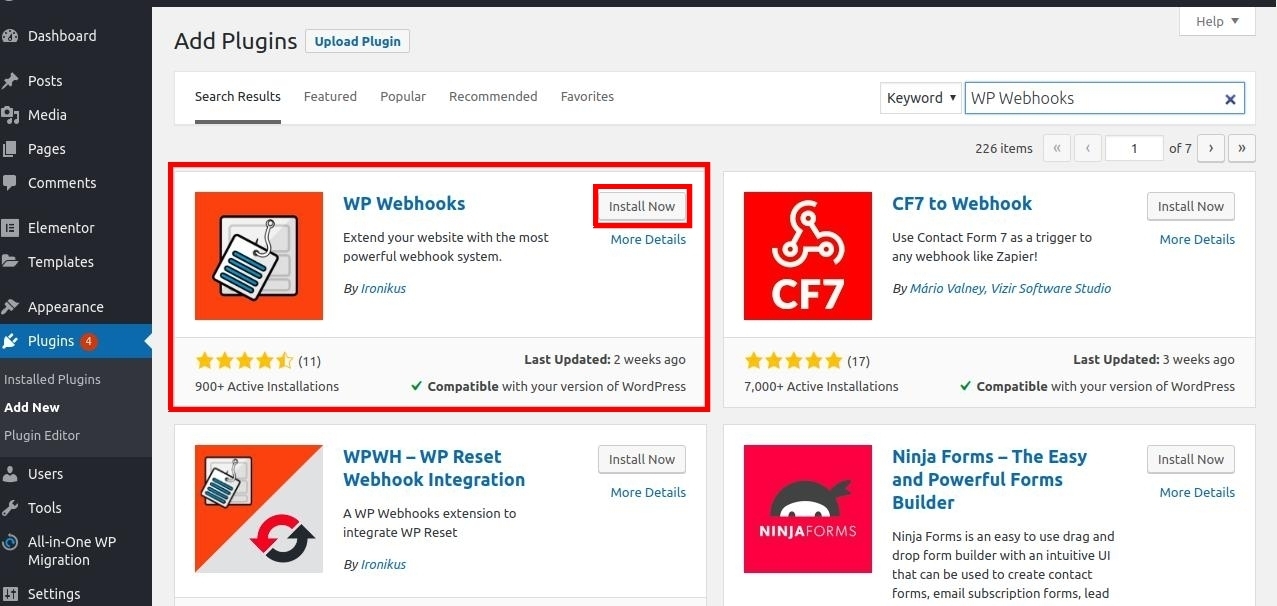
Task: Click CF7 to Webhook star rating
Action: click(793, 361)
